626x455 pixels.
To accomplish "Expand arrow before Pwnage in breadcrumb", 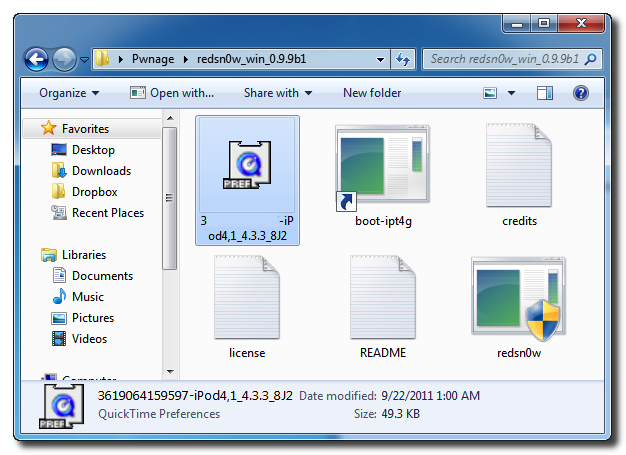I will coord(121,59).
